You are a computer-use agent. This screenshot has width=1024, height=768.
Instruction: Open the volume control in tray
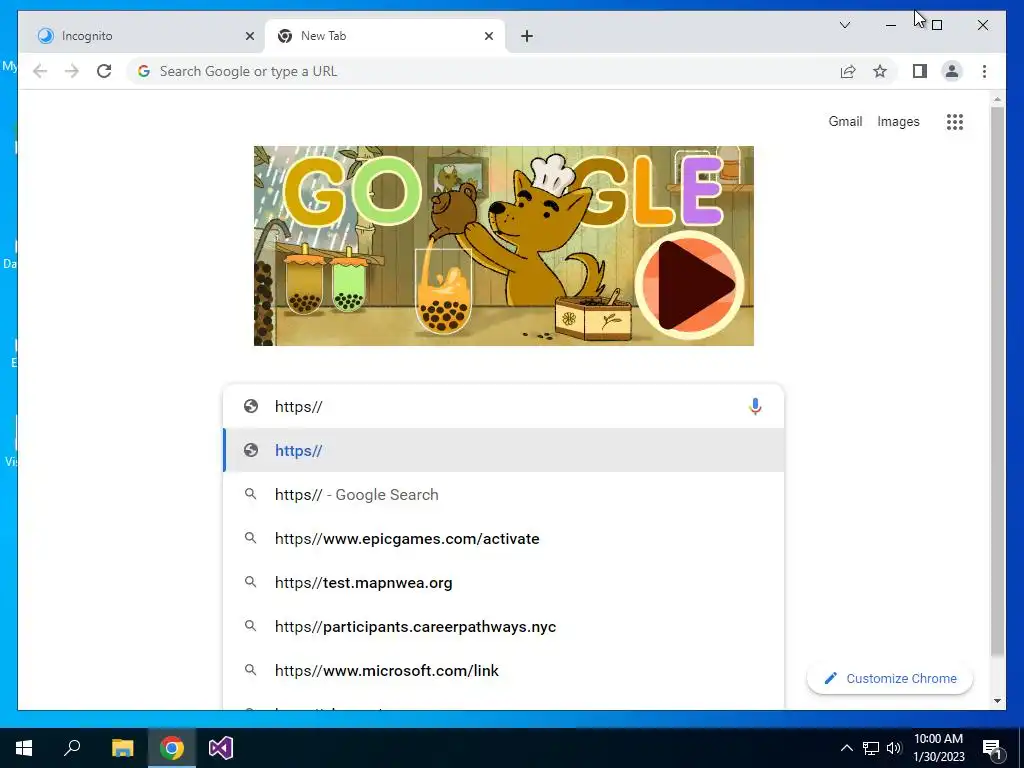pos(893,748)
